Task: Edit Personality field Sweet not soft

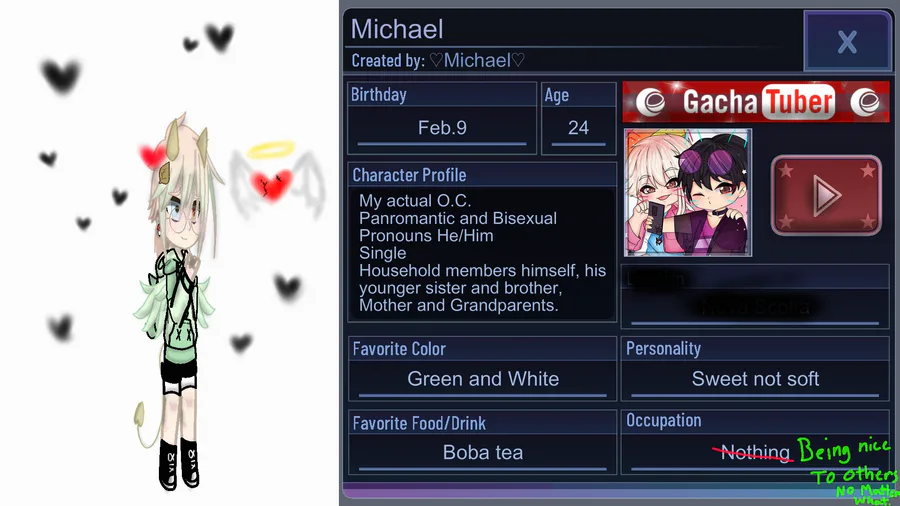Action: pos(755,379)
